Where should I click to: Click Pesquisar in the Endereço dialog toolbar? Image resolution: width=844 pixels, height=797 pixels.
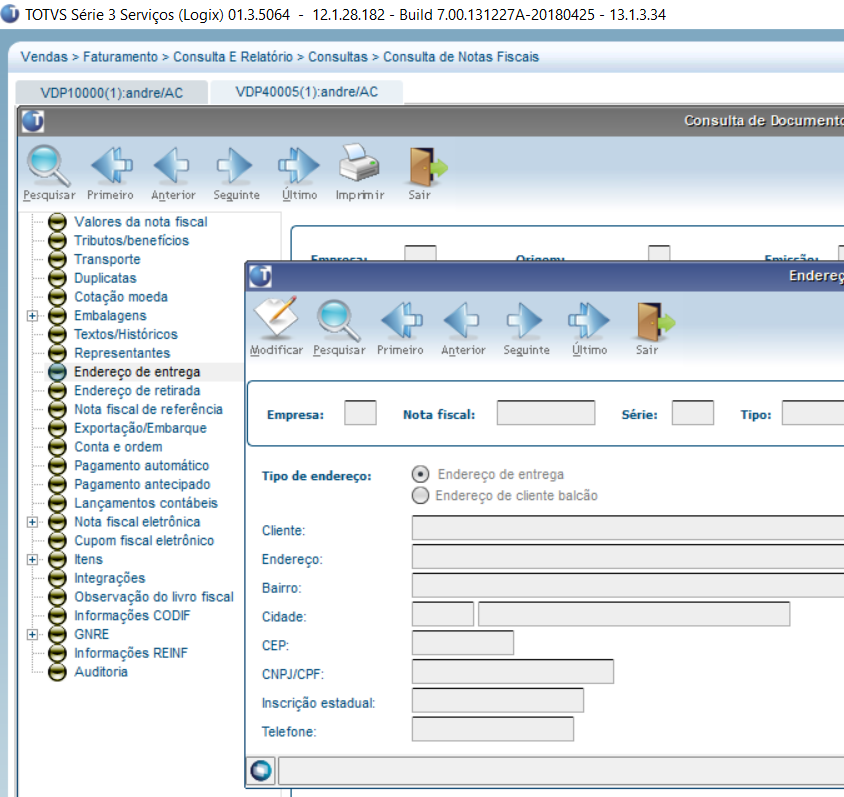(339, 327)
